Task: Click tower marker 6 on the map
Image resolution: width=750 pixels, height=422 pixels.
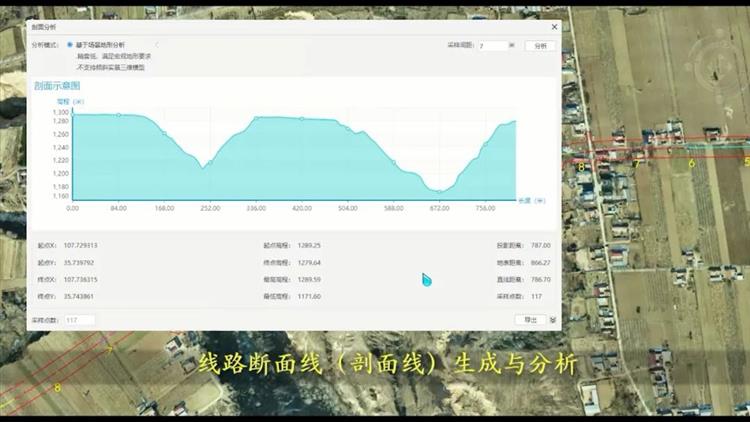Action: point(691,162)
